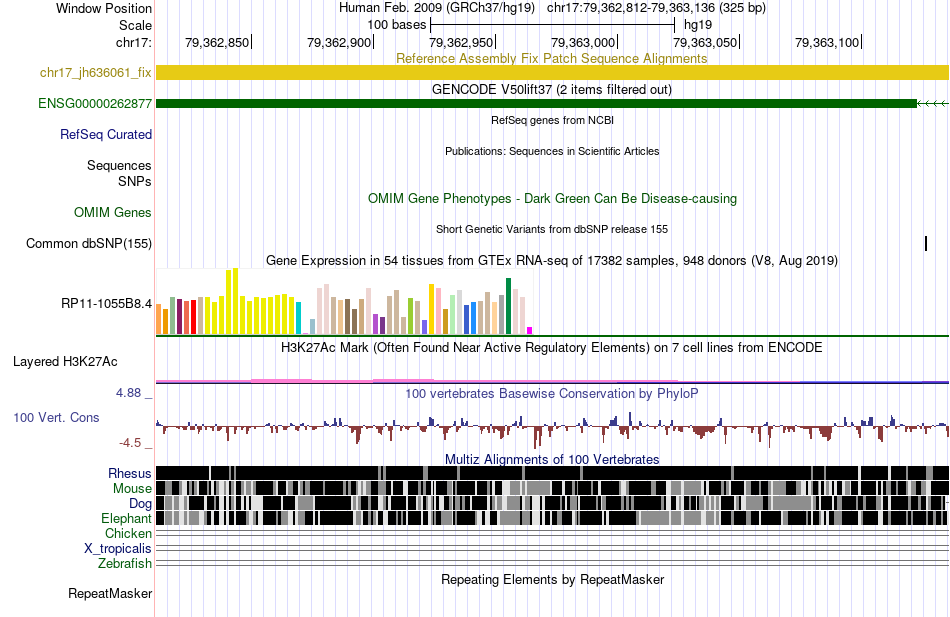
Task: Open the chr17_jh636061_fix track label
Action: (x=96, y=73)
